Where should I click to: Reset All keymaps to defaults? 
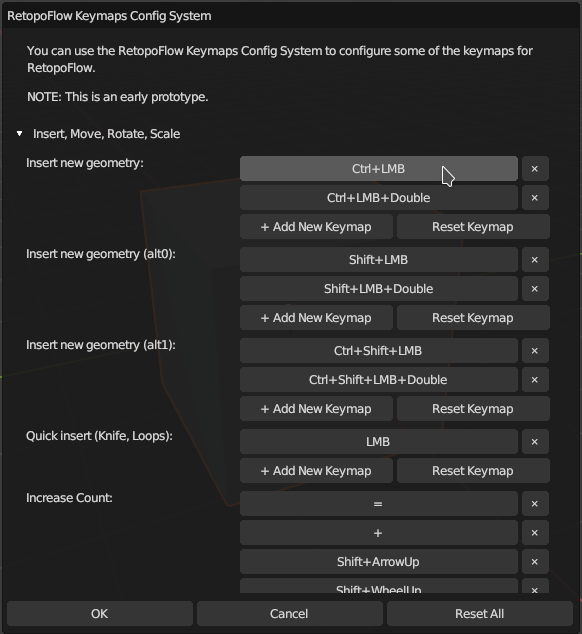[x=480, y=614]
